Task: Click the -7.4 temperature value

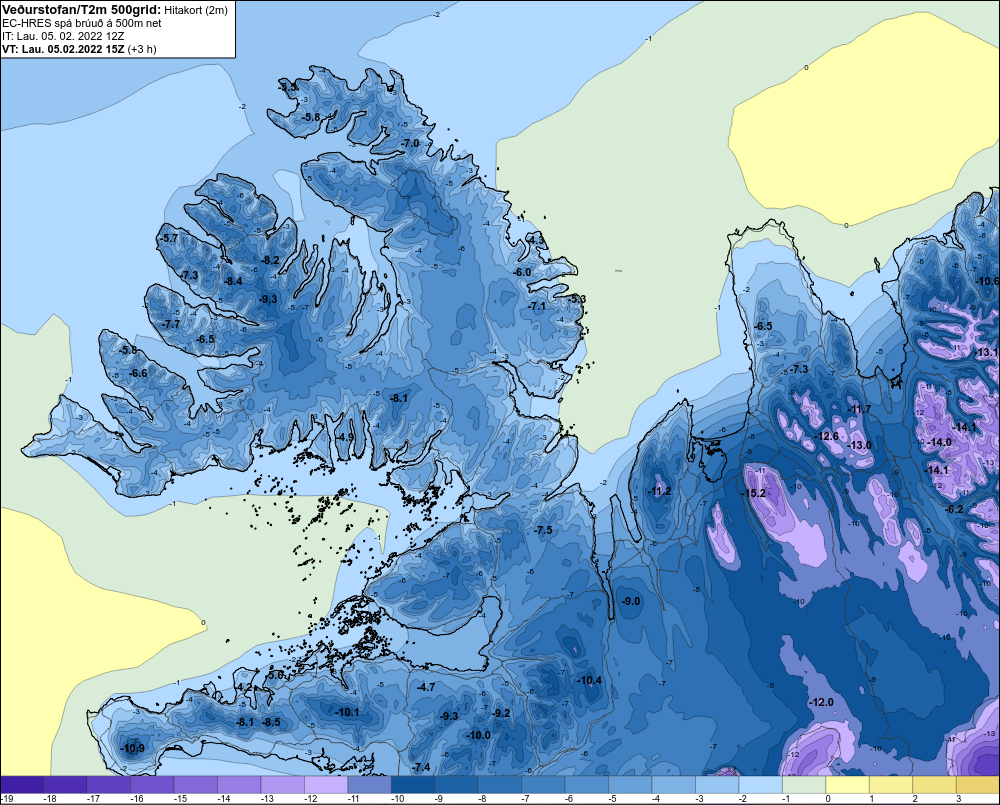Action: coord(421,767)
